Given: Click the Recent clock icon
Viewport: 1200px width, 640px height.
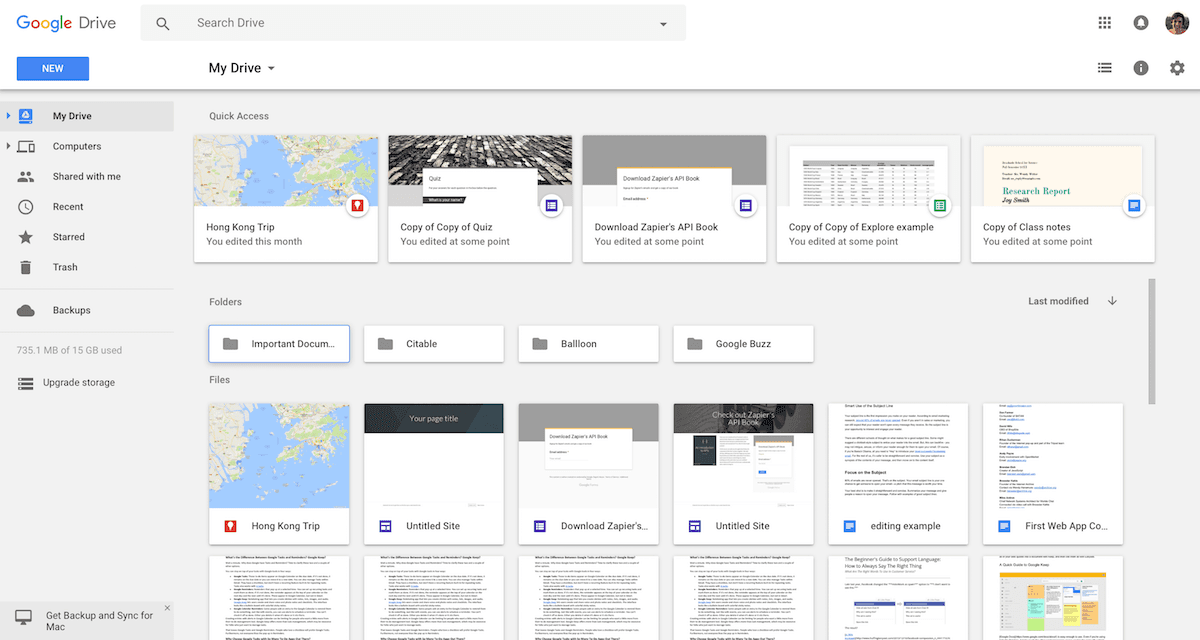Looking at the screenshot, I should click(27, 207).
